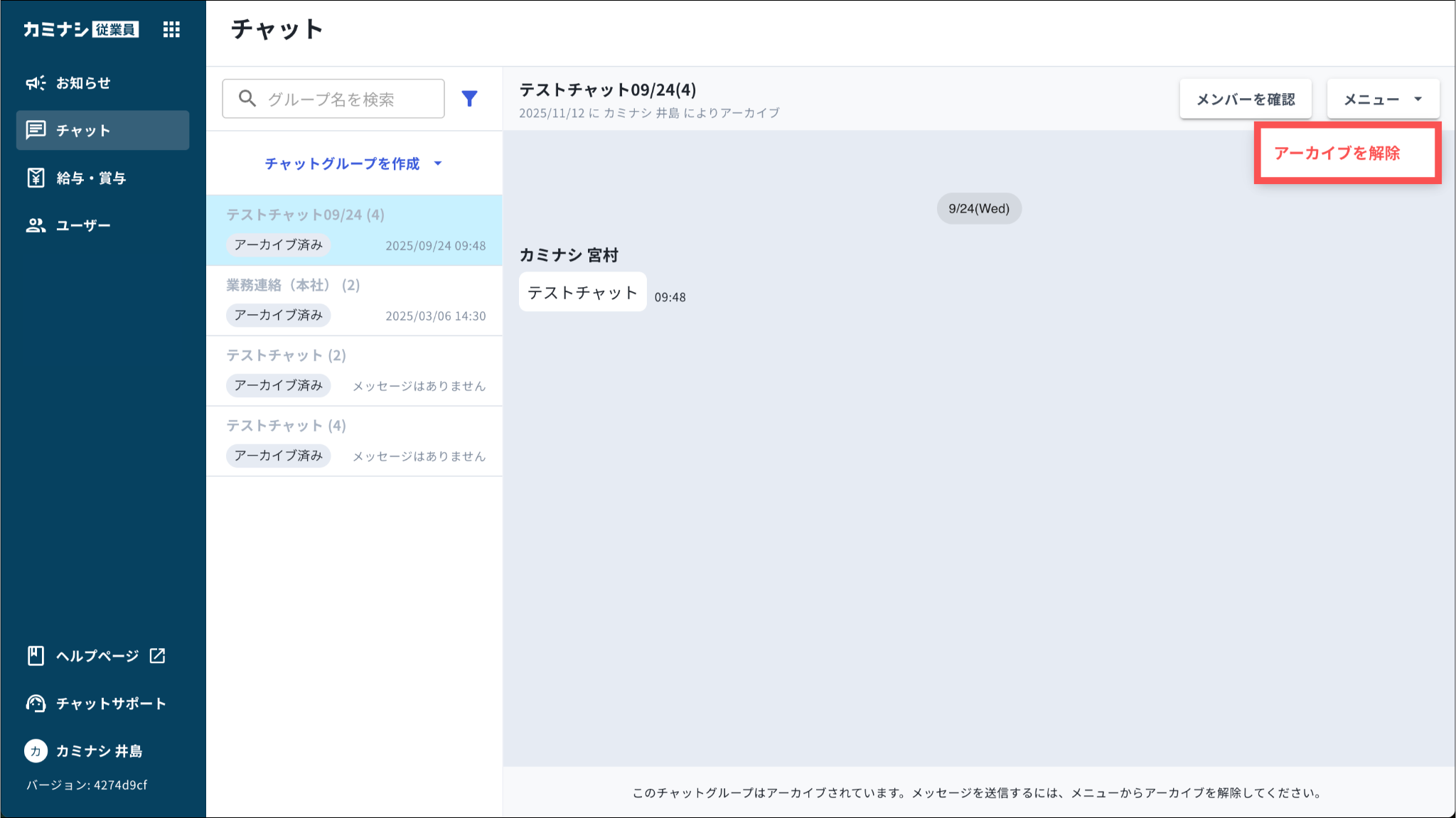Open the 給与・賞与 sidebar menu item
This screenshot has width=1456, height=818.
click(x=91, y=178)
